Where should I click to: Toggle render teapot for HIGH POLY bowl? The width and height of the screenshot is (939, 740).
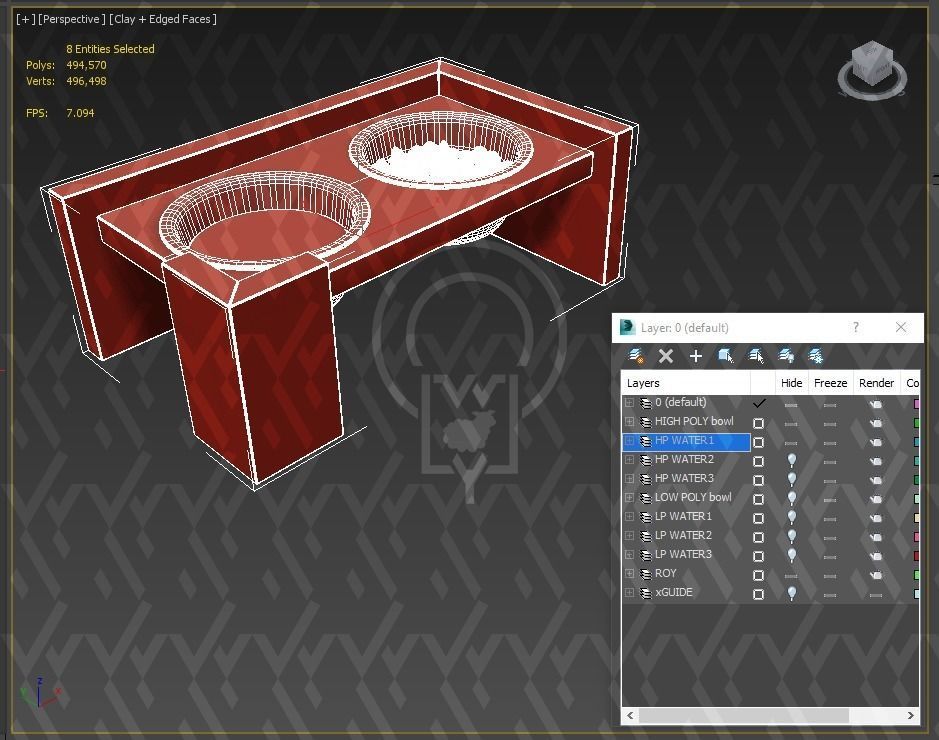(x=876, y=423)
